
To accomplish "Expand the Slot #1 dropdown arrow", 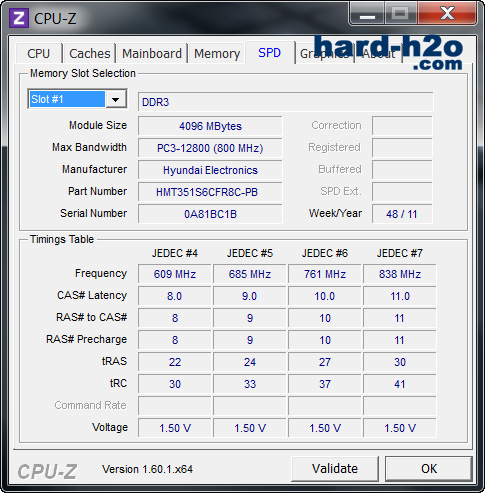I will (116, 99).
